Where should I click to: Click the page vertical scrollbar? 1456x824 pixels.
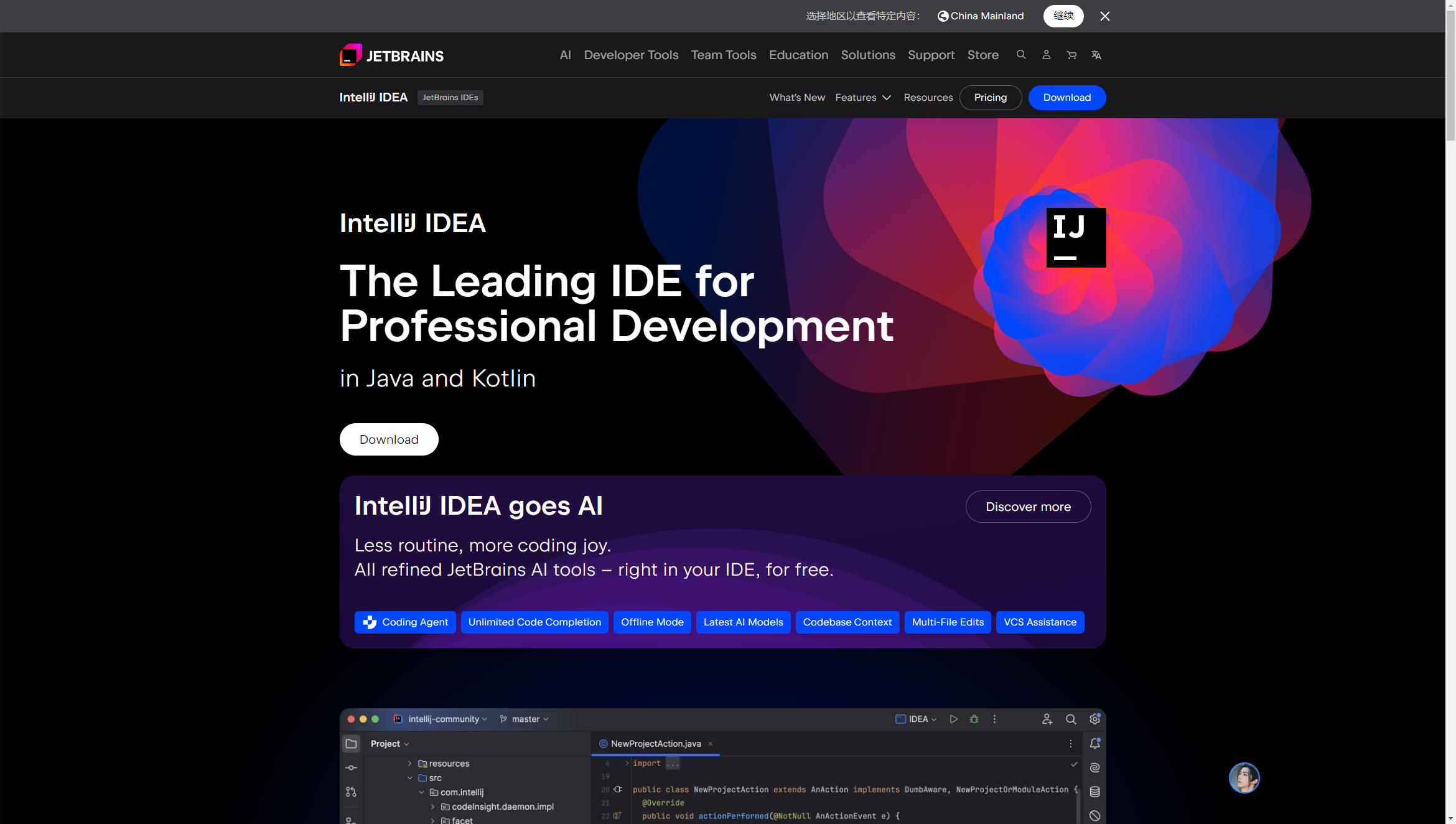(x=1450, y=75)
